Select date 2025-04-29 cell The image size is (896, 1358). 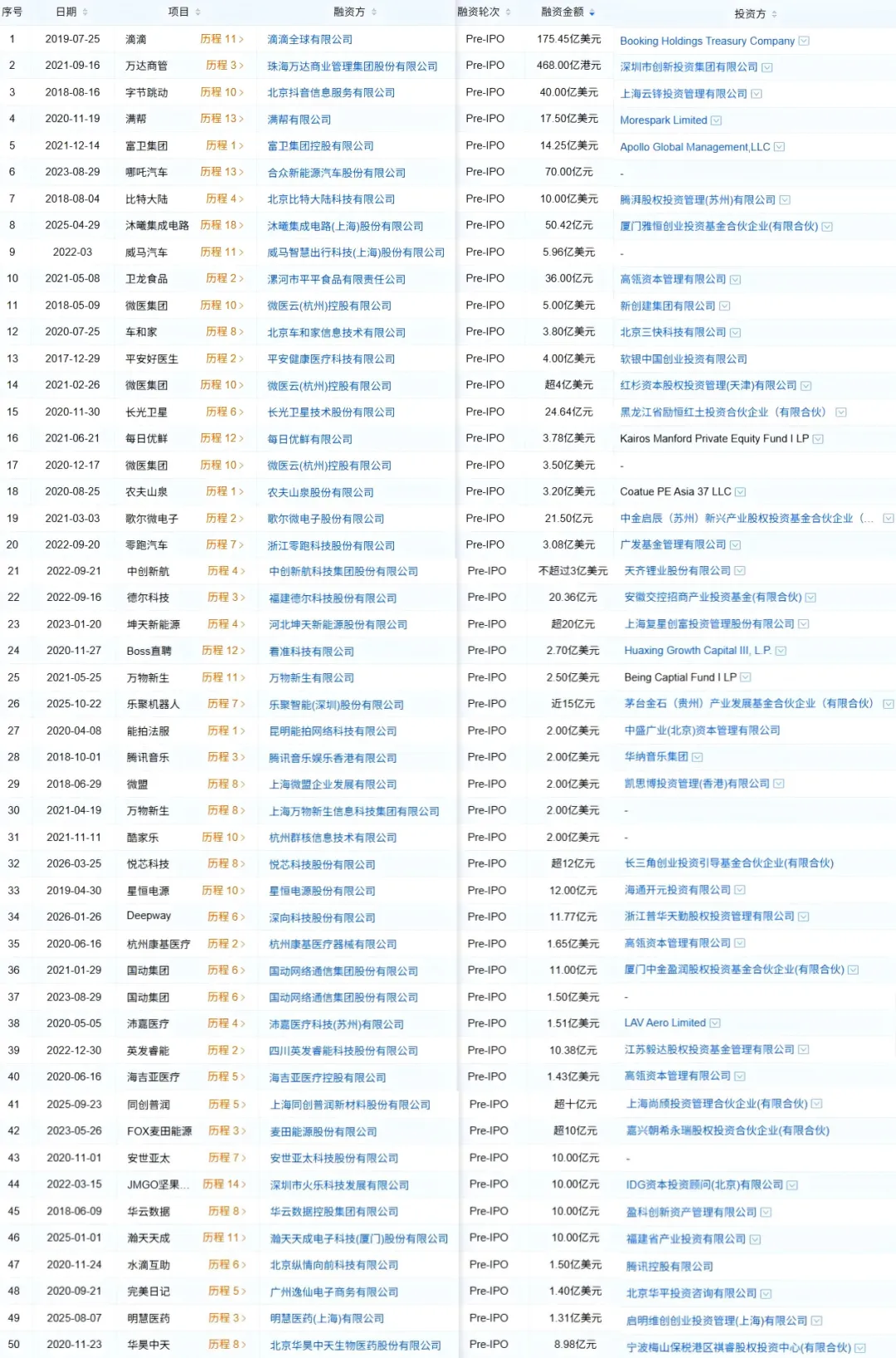(72, 225)
